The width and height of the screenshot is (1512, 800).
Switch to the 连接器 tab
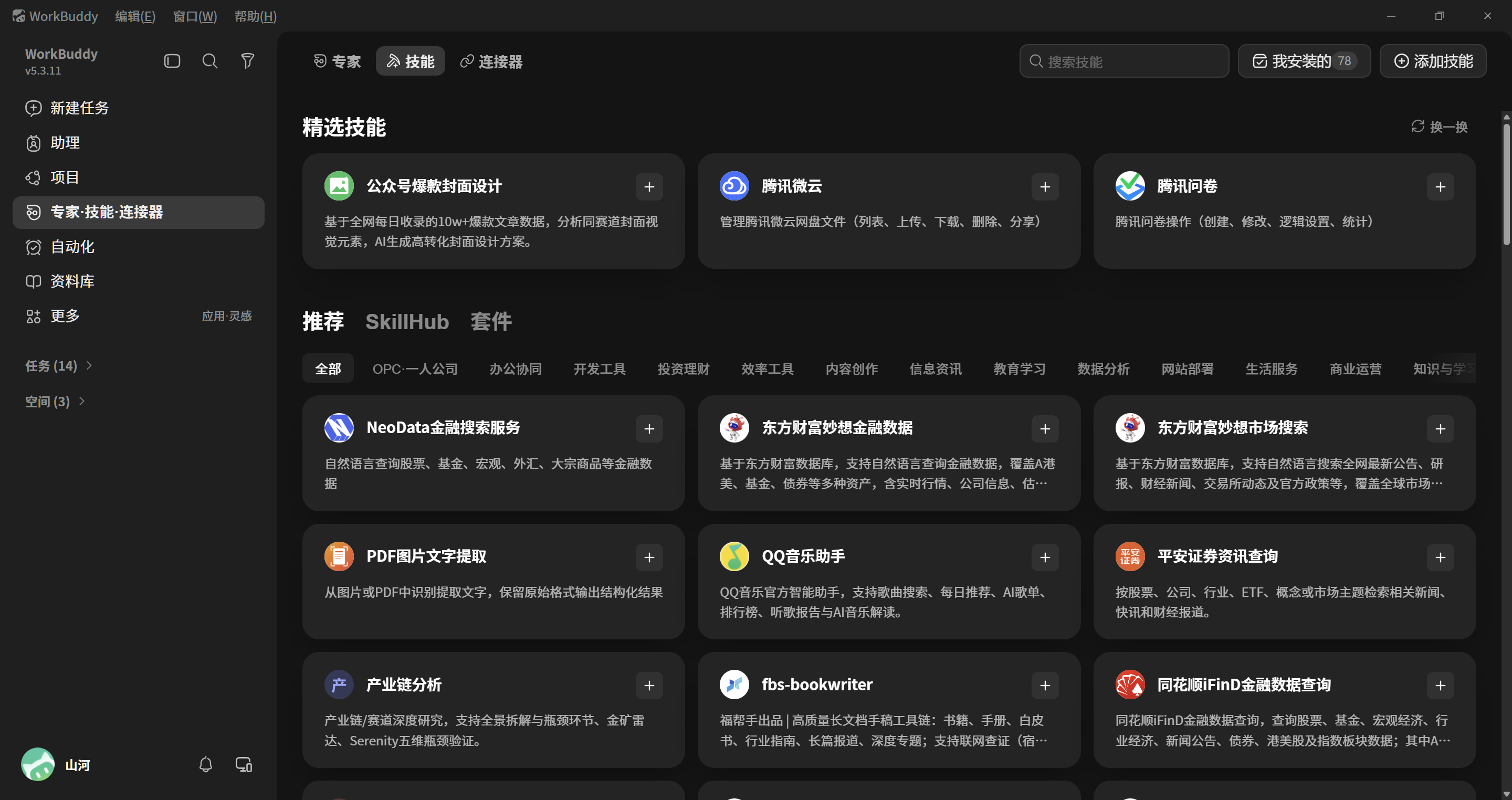tap(491, 61)
